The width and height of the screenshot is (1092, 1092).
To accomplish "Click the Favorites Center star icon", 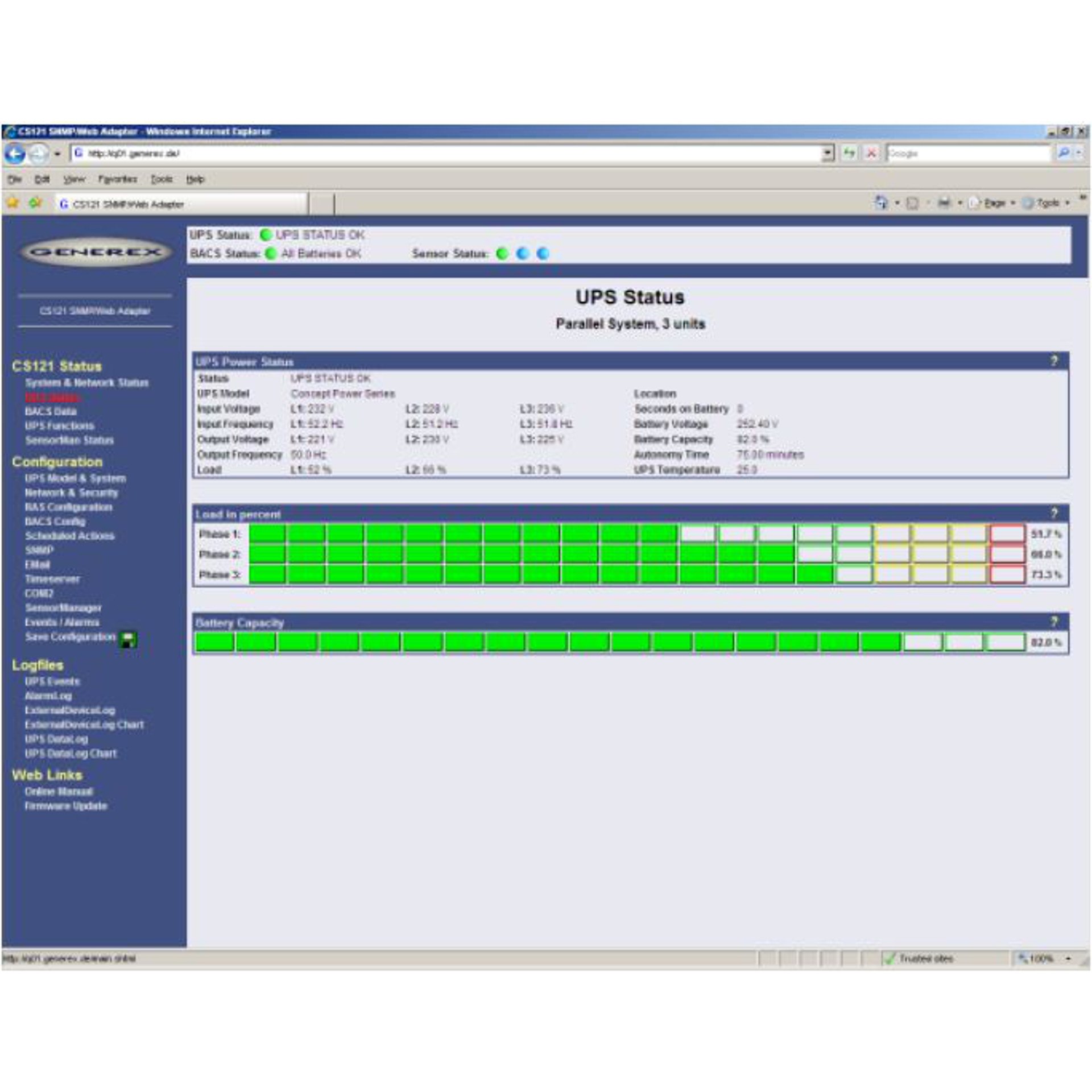I will 13,202.
